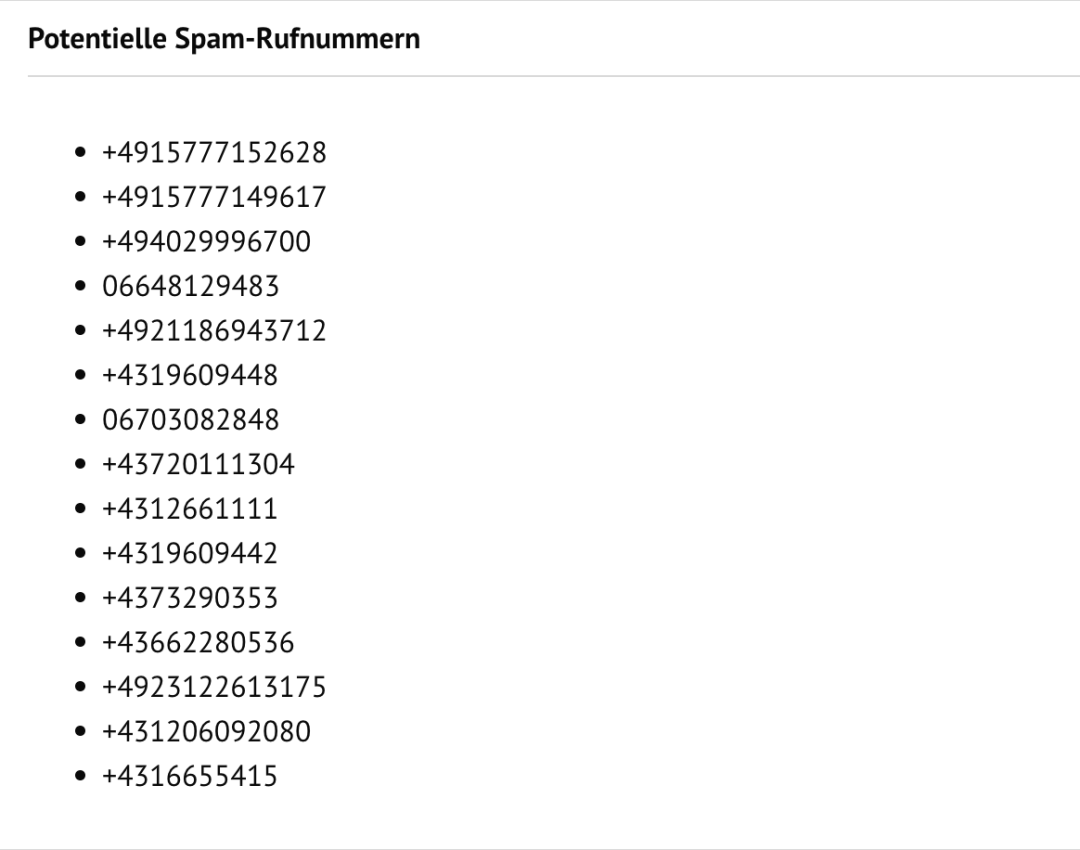The width and height of the screenshot is (1080, 850).
Task: Click the divider line below the heading
Action: [540, 76]
